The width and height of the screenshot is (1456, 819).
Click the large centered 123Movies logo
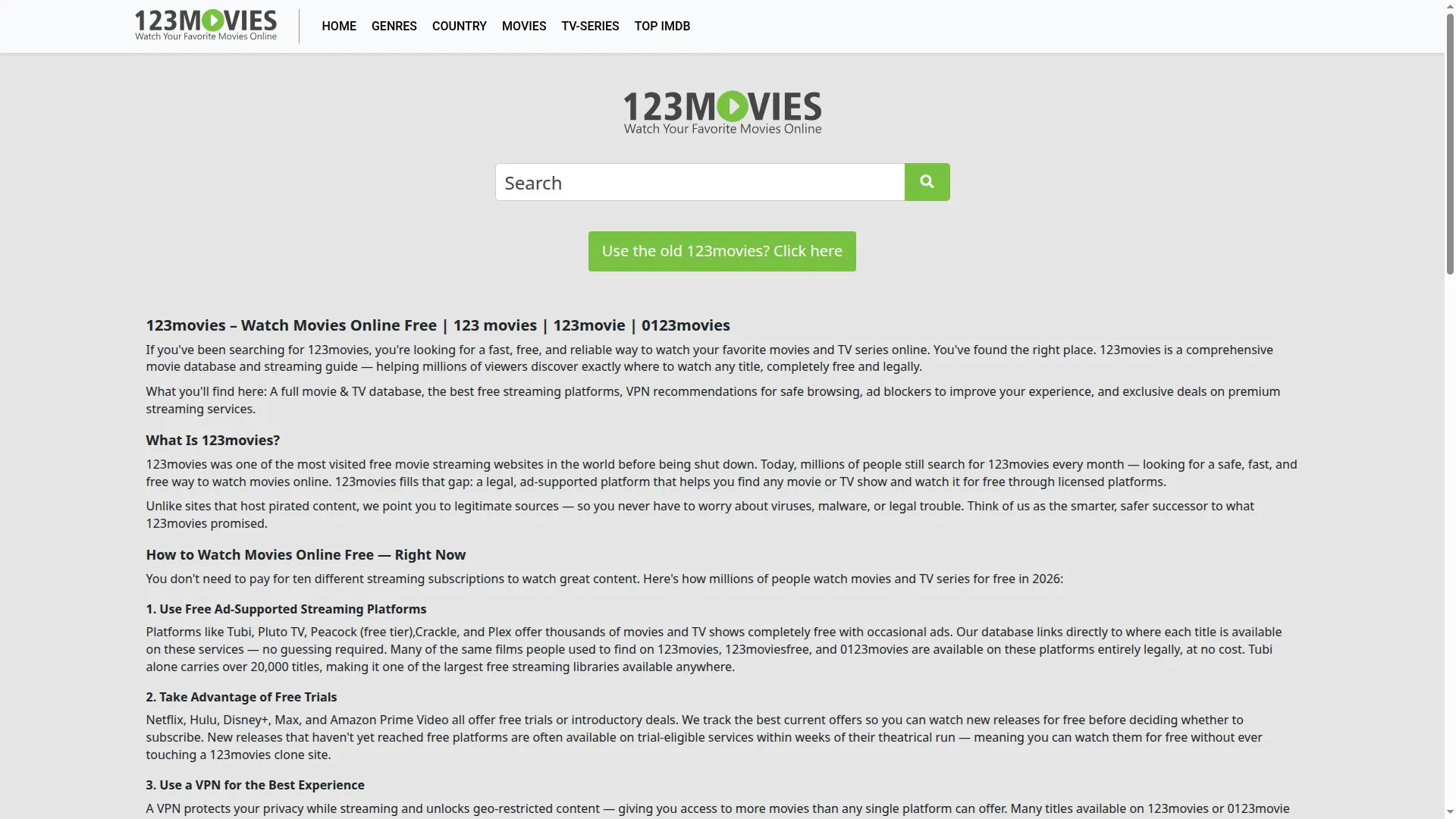point(722,113)
